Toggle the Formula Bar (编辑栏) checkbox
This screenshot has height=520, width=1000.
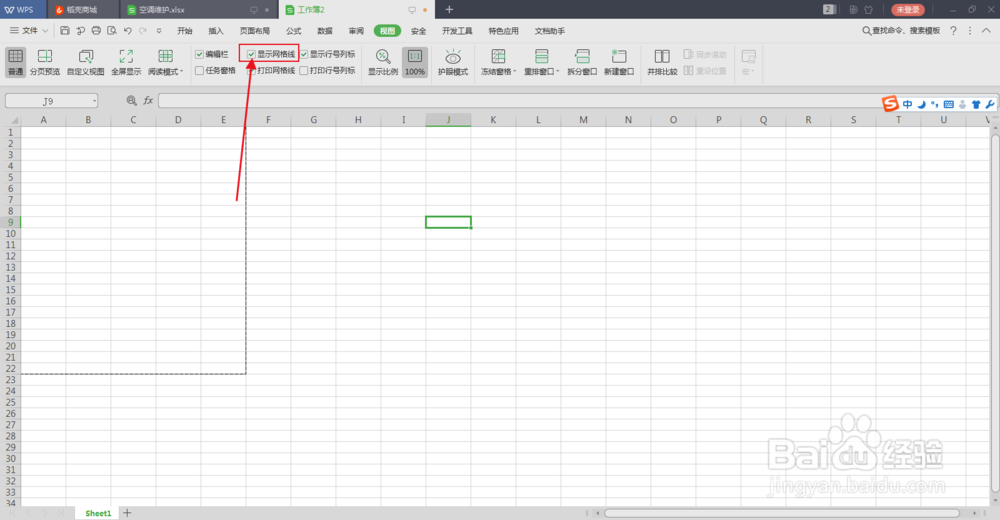200,54
